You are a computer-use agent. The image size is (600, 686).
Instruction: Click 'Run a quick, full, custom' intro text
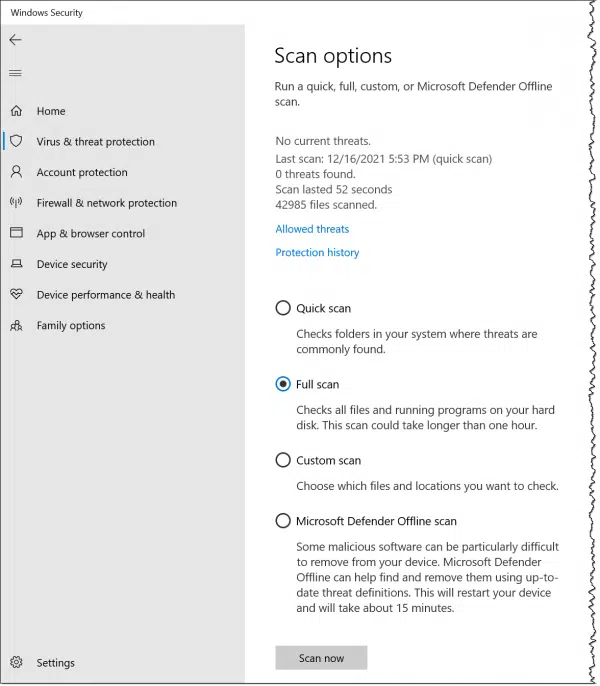click(x=413, y=94)
